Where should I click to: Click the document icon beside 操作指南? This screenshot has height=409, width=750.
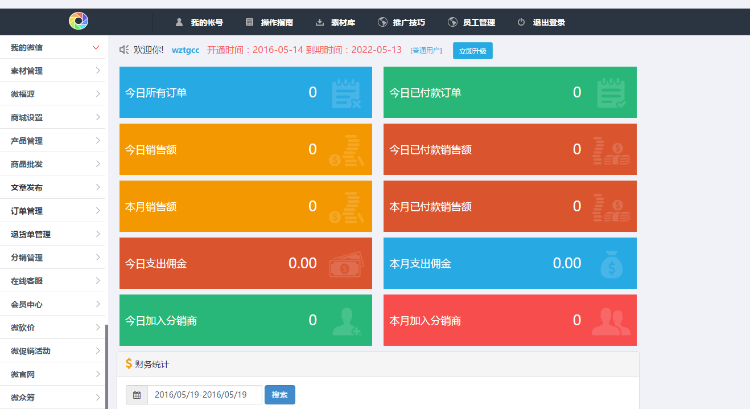click(249, 22)
